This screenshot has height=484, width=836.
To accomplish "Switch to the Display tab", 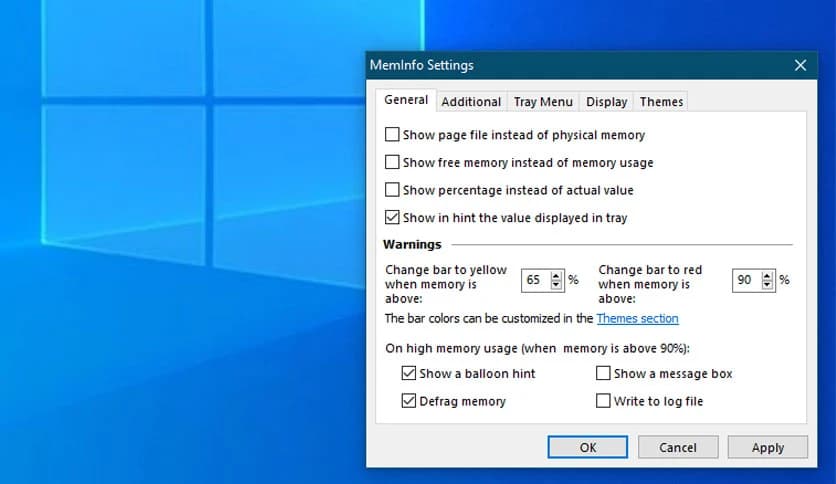I will [x=606, y=102].
